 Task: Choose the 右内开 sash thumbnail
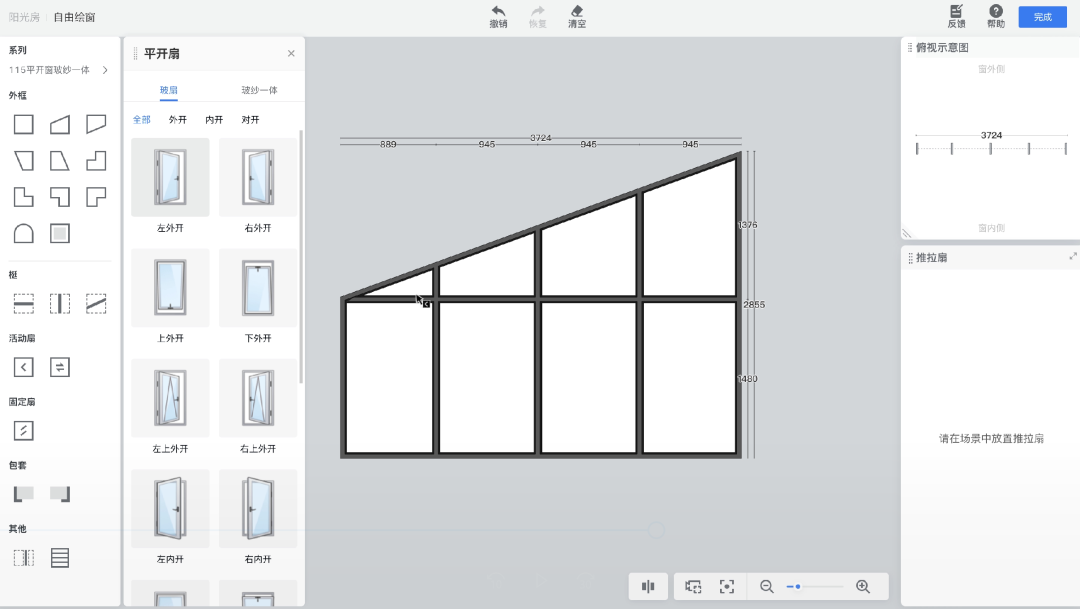[258, 508]
